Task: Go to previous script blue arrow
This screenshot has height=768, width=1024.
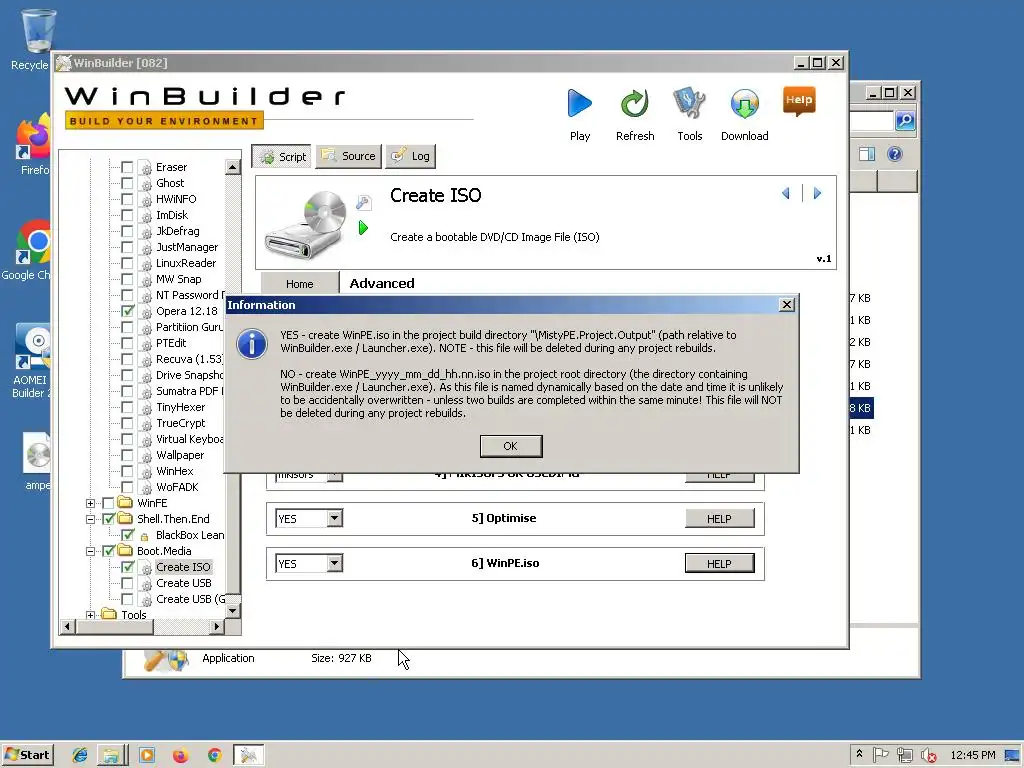Action: click(x=786, y=193)
